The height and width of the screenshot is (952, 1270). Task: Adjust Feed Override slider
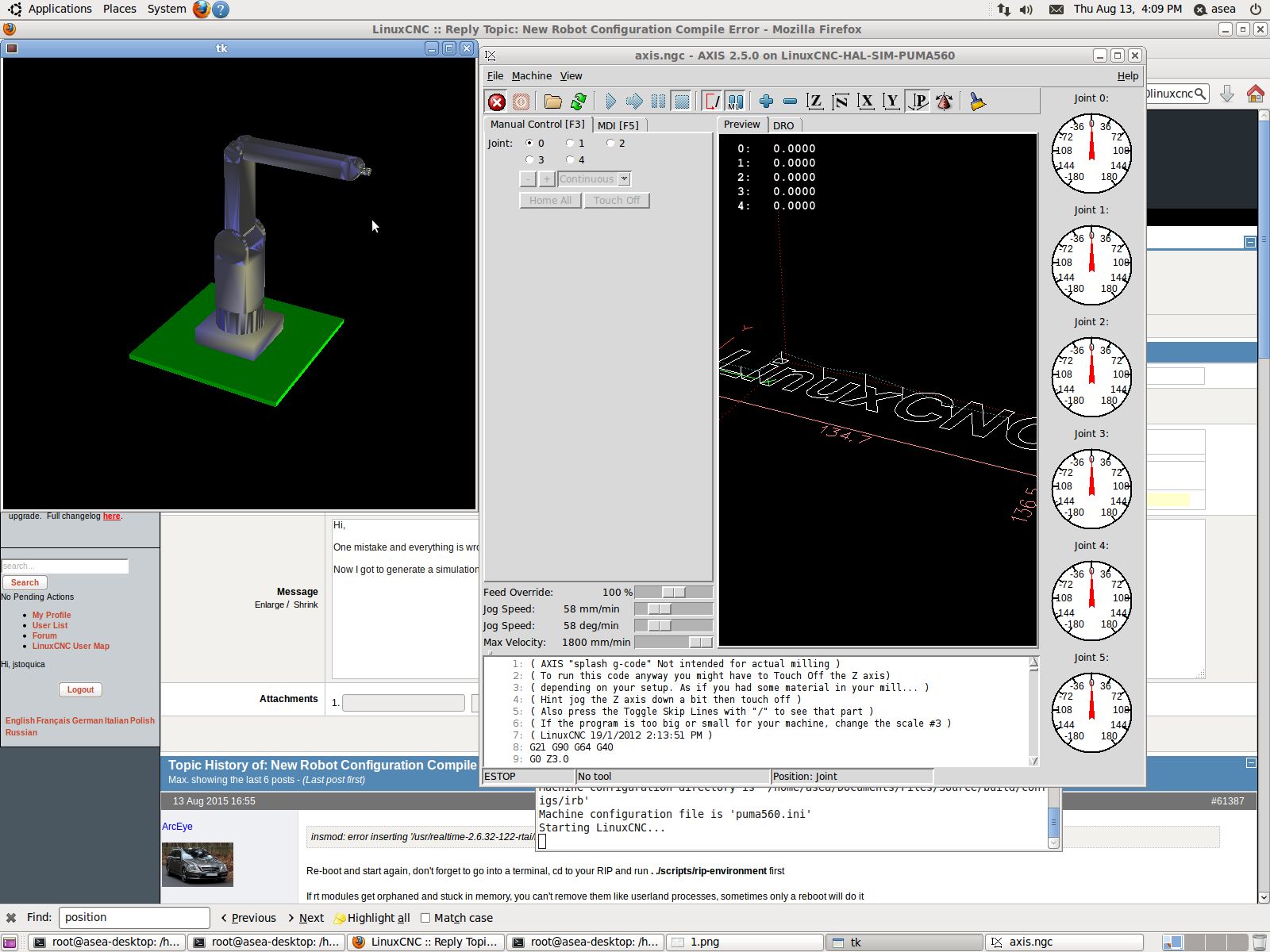[x=673, y=593]
